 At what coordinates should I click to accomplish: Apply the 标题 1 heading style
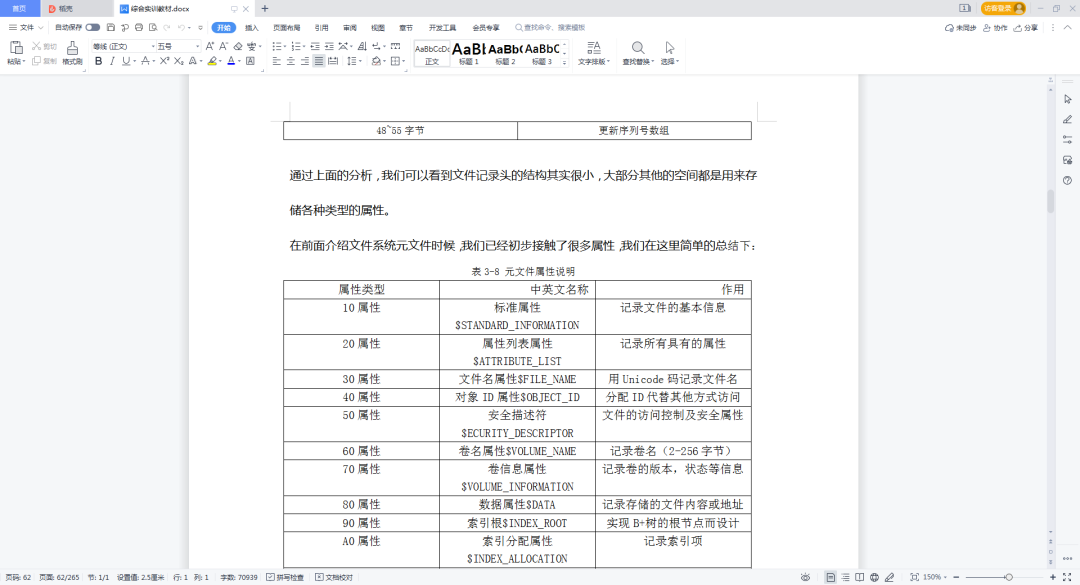pyautogui.click(x=468, y=53)
